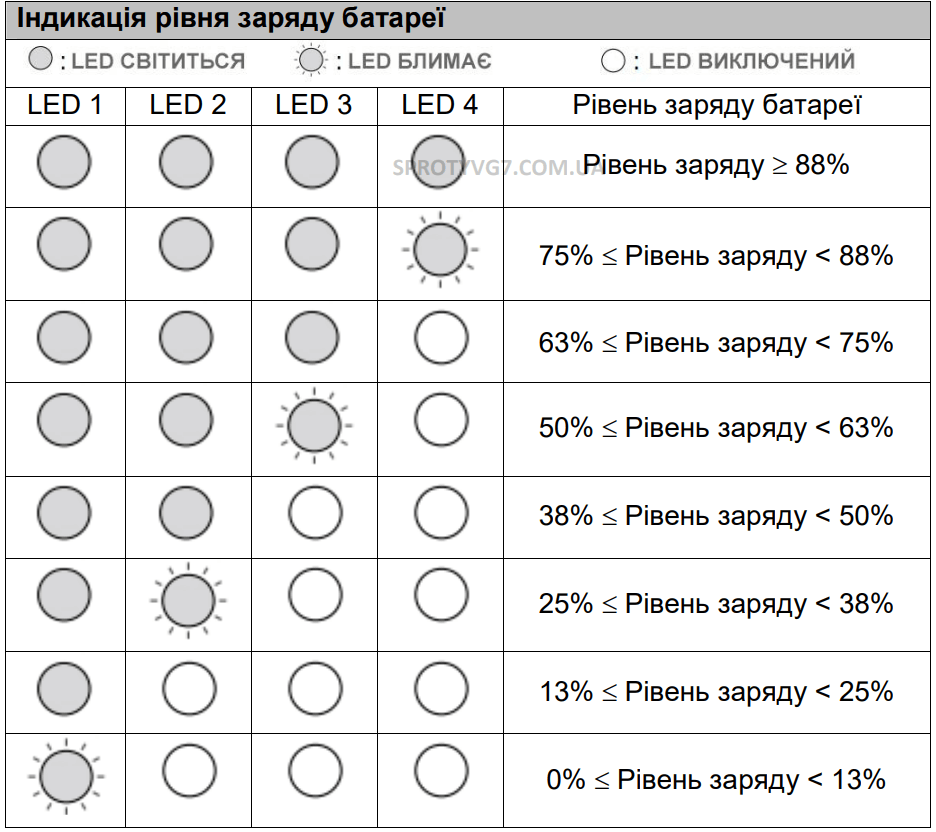Viewport: 936px width, 832px height.
Task: Click the lit LED 2 icon in 38–50% row
Action: (186, 513)
